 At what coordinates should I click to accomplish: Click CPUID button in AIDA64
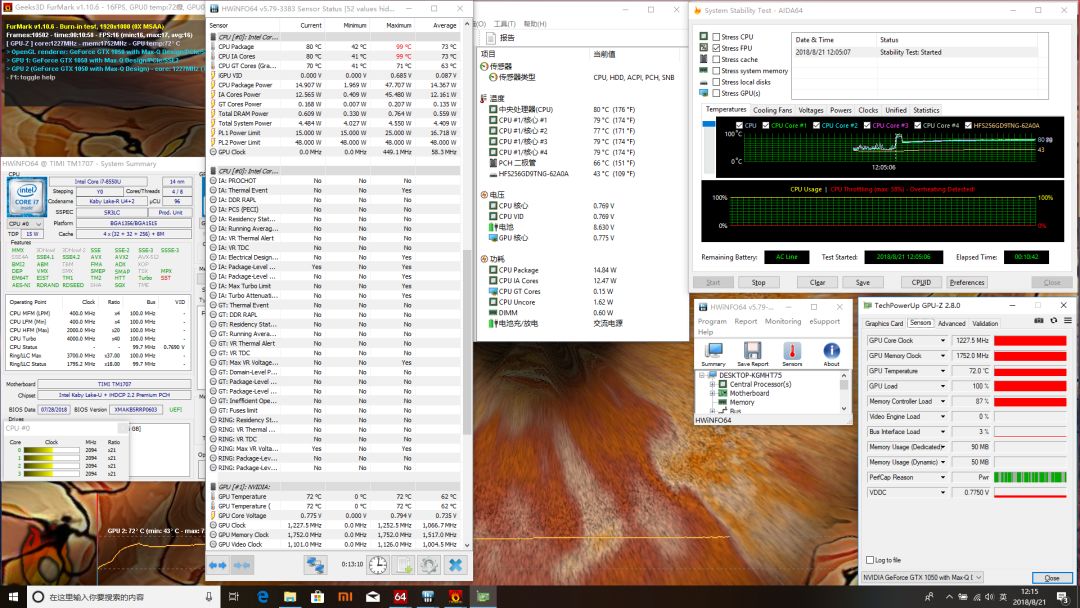point(921,282)
